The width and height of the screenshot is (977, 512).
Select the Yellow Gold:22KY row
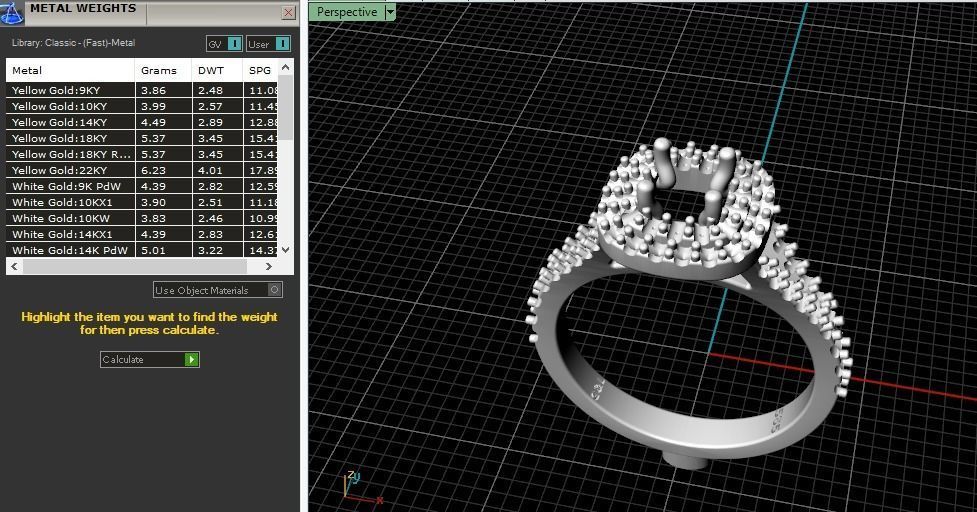click(x=142, y=171)
